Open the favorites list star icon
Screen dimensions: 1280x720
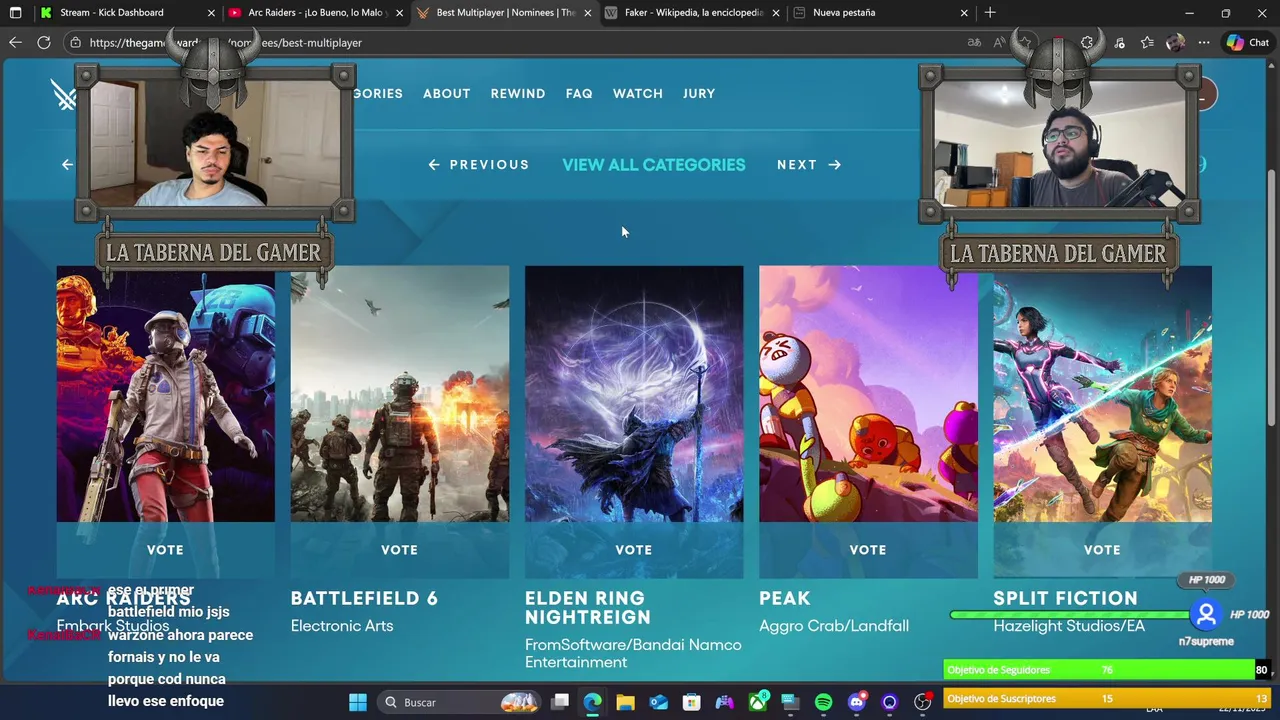coord(1147,42)
